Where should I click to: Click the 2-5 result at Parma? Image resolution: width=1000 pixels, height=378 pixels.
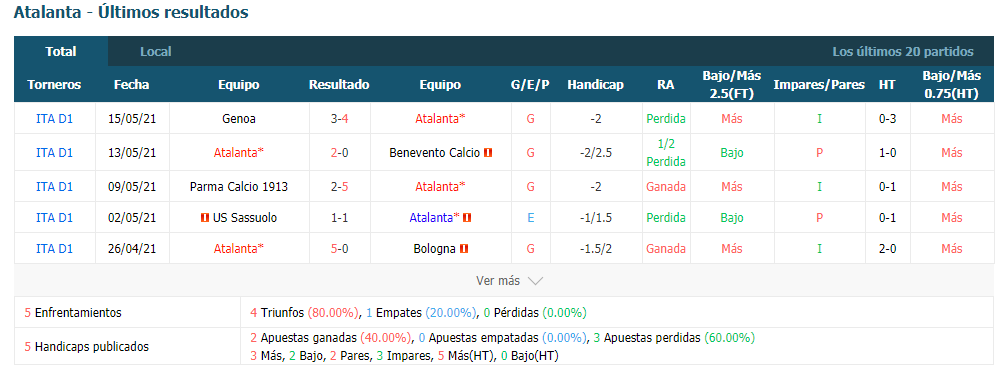339,187
